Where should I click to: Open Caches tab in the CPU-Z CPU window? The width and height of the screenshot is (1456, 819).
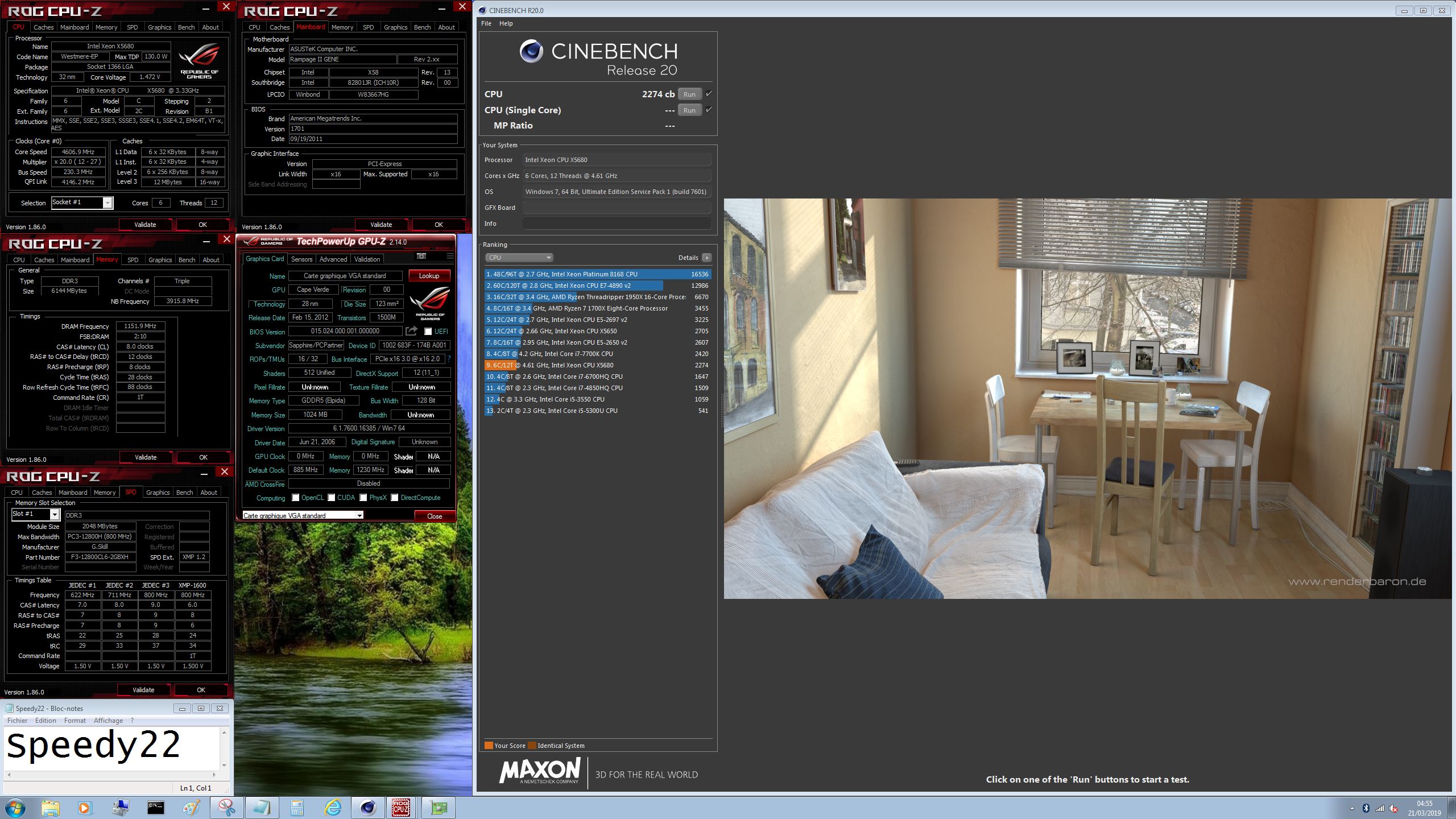(43, 27)
